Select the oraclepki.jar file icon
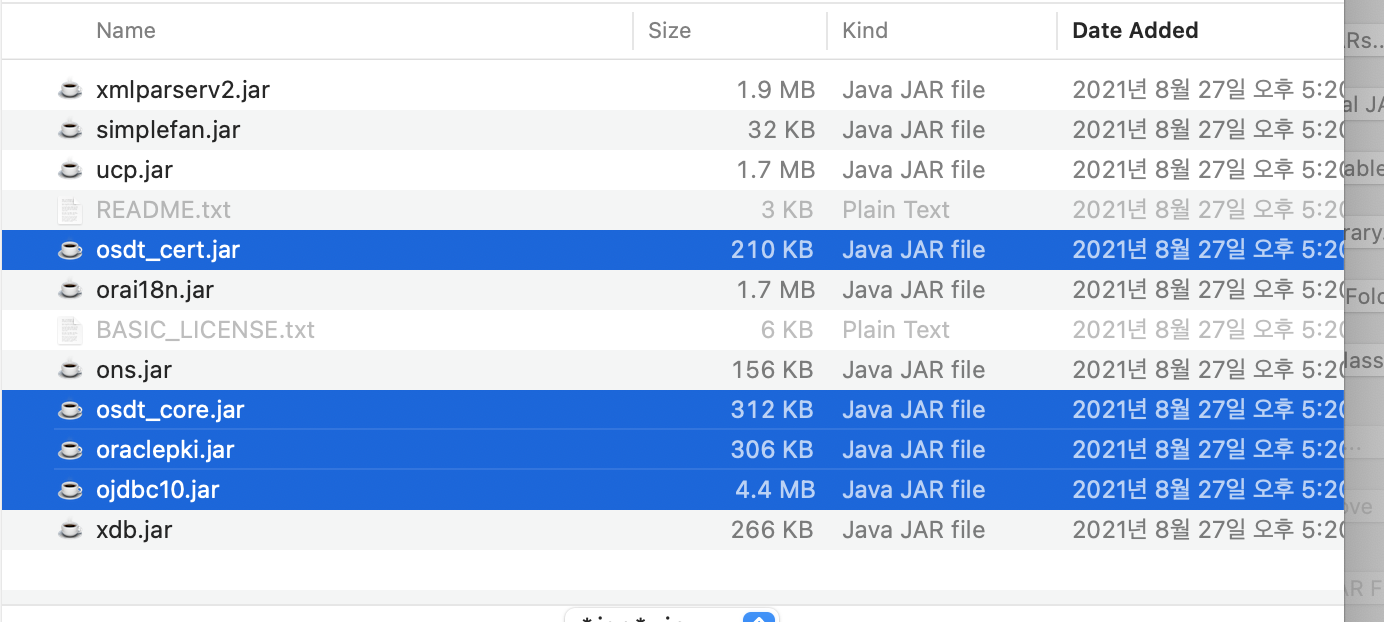The image size is (1384, 622). pos(69,450)
